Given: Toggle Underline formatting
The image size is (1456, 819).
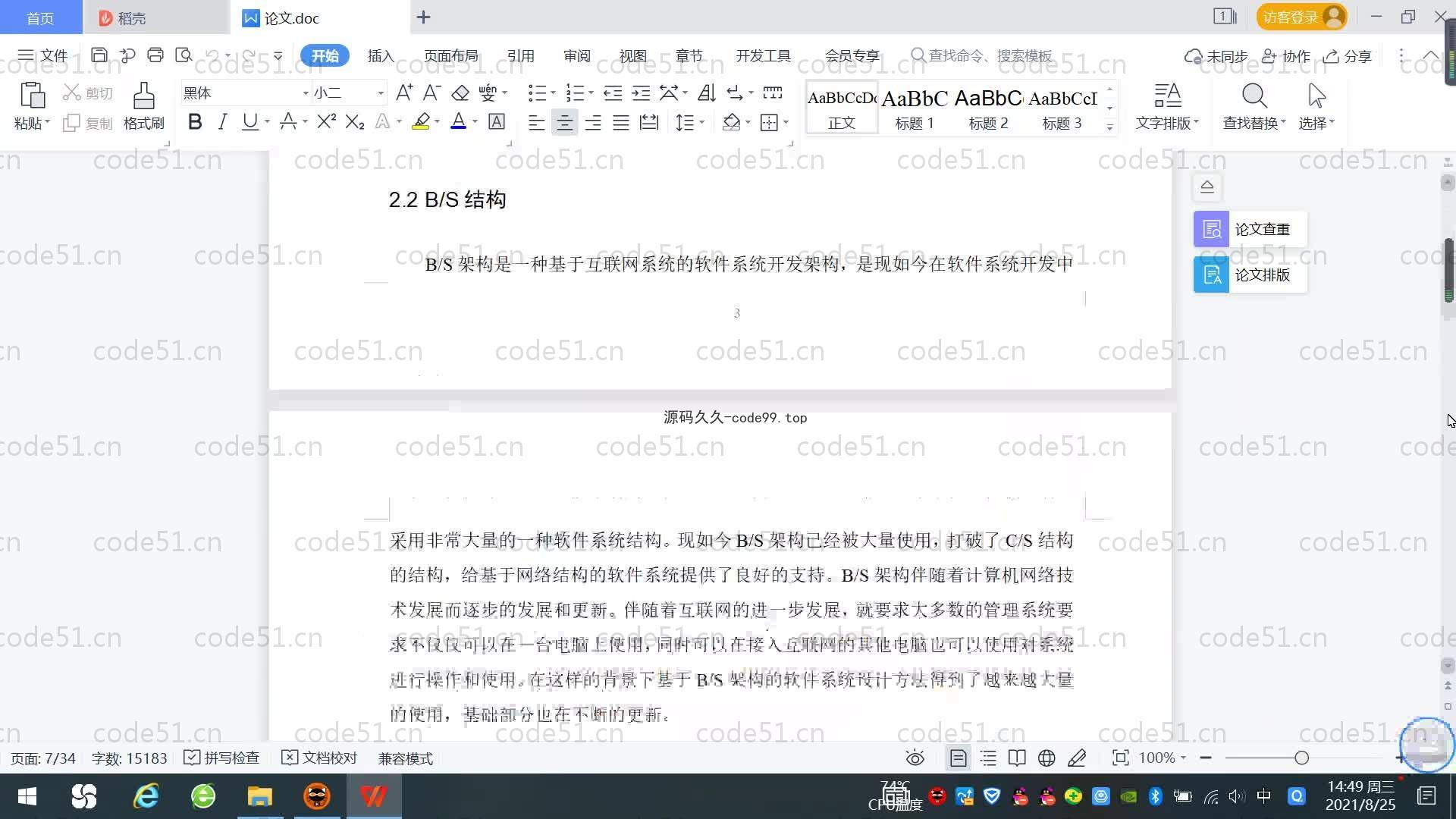Looking at the screenshot, I should (x=249, y=122).
